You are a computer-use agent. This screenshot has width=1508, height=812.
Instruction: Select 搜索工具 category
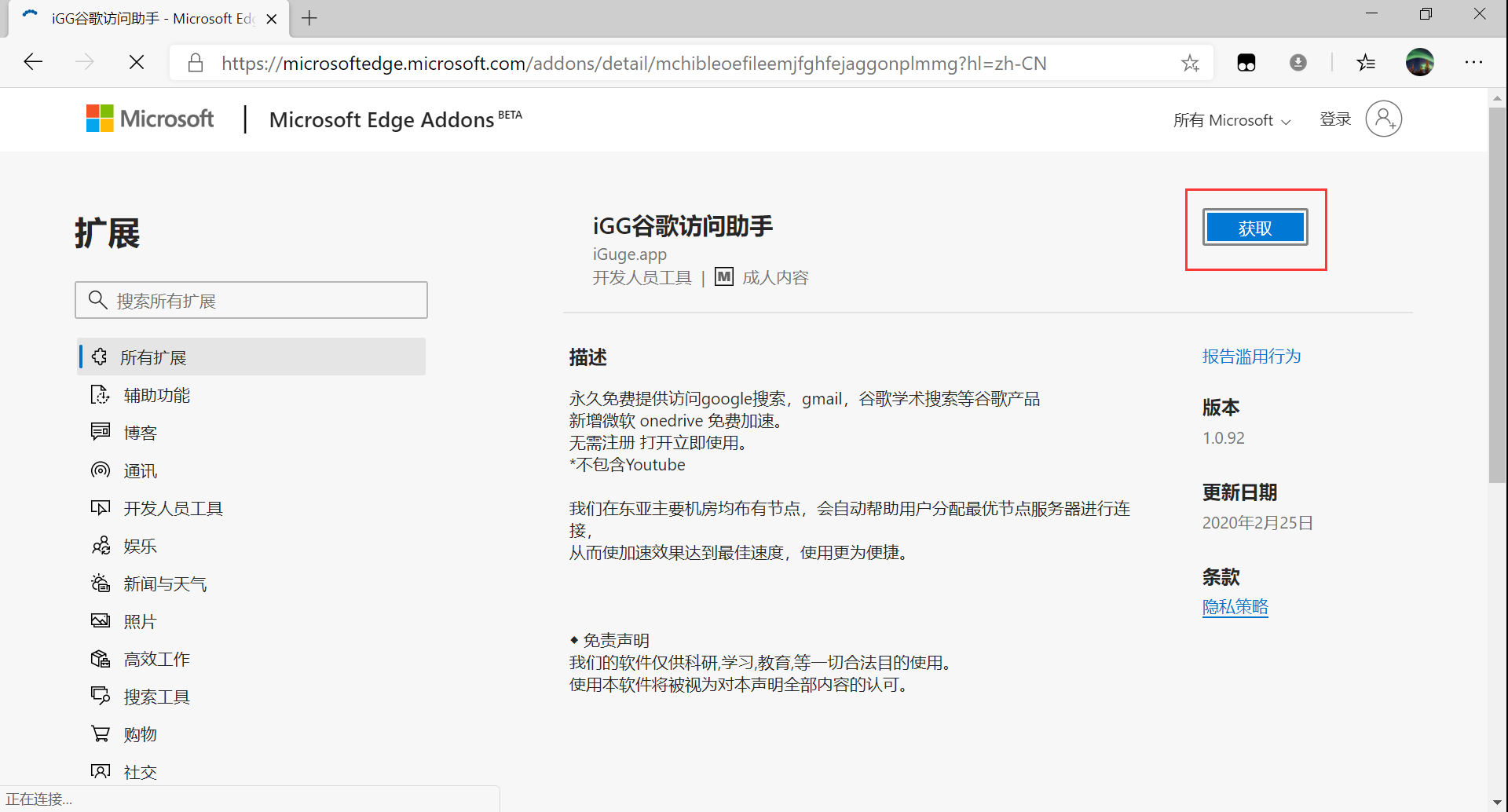point(157,697)
